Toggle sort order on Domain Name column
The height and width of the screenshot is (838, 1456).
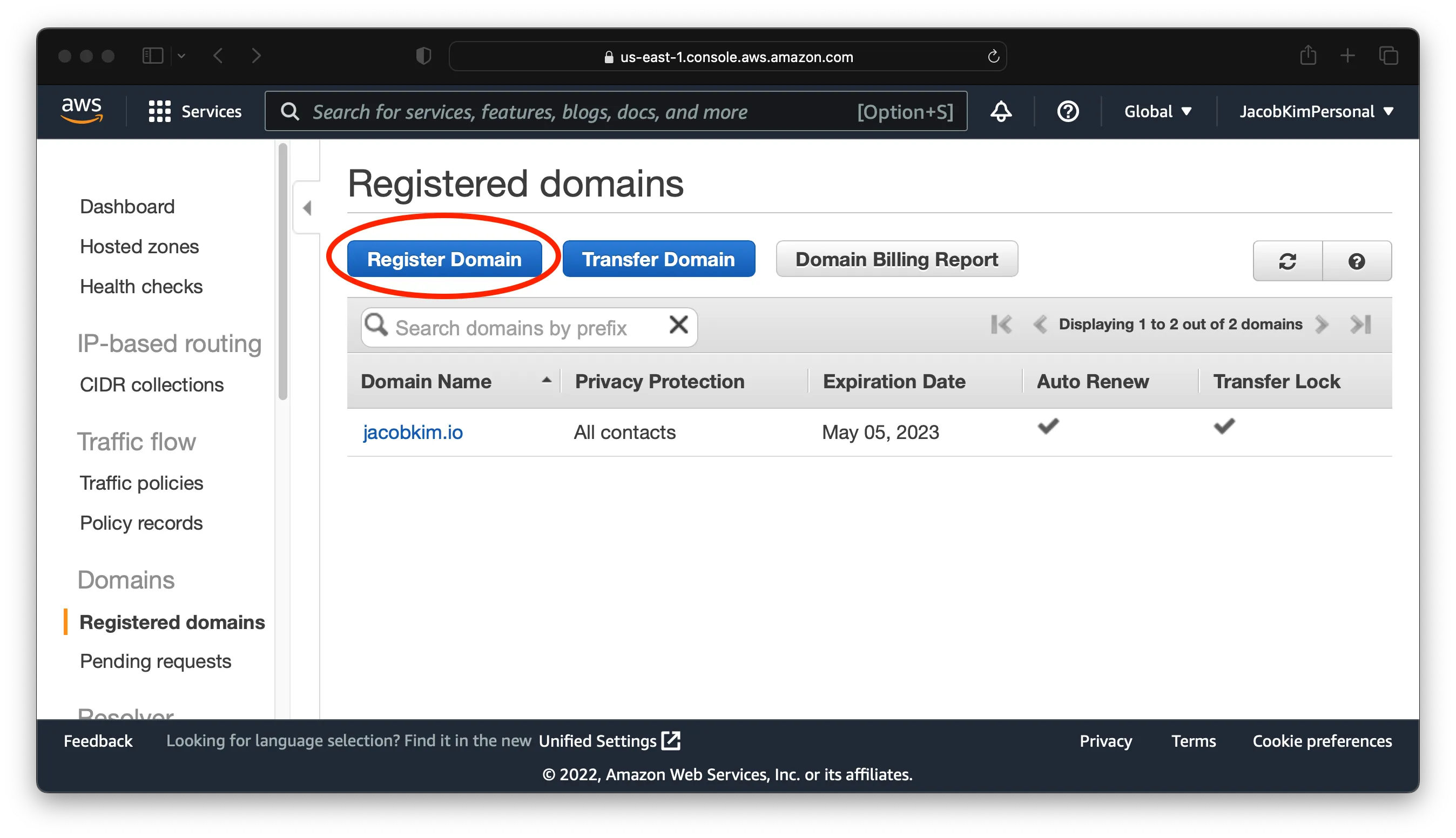click(545, 381)
